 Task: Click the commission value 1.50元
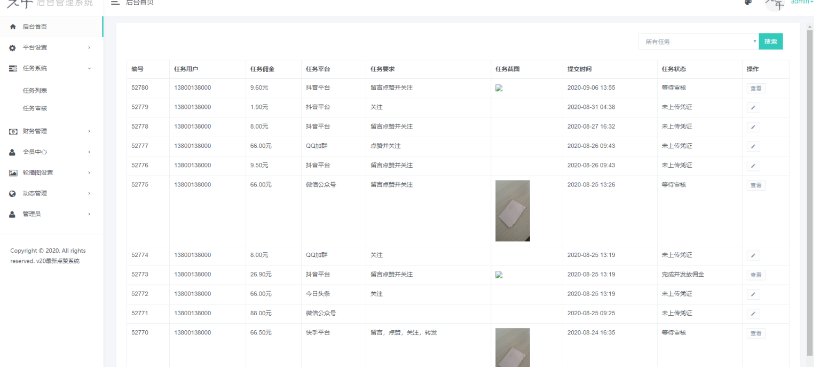coord(259,107)
